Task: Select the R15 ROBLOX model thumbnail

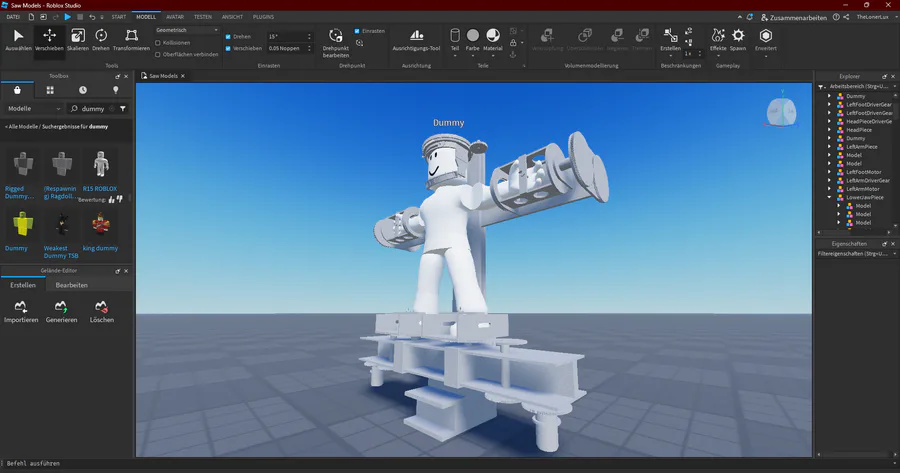Action: tap(100, 164)
